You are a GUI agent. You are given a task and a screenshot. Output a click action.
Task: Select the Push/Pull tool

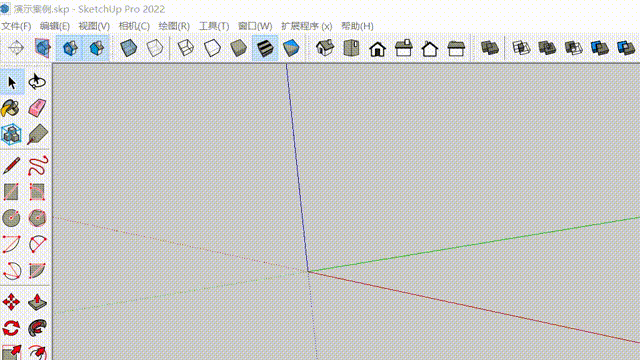(38, 302)
